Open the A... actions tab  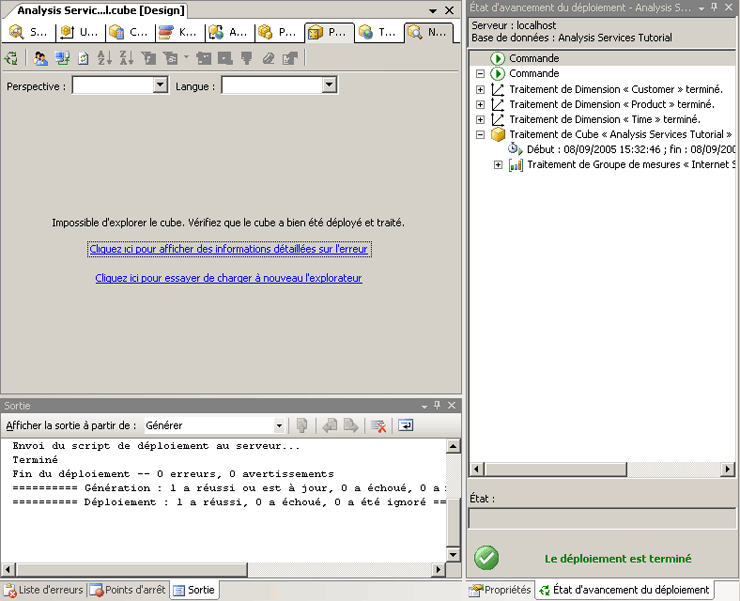(228, 32)
